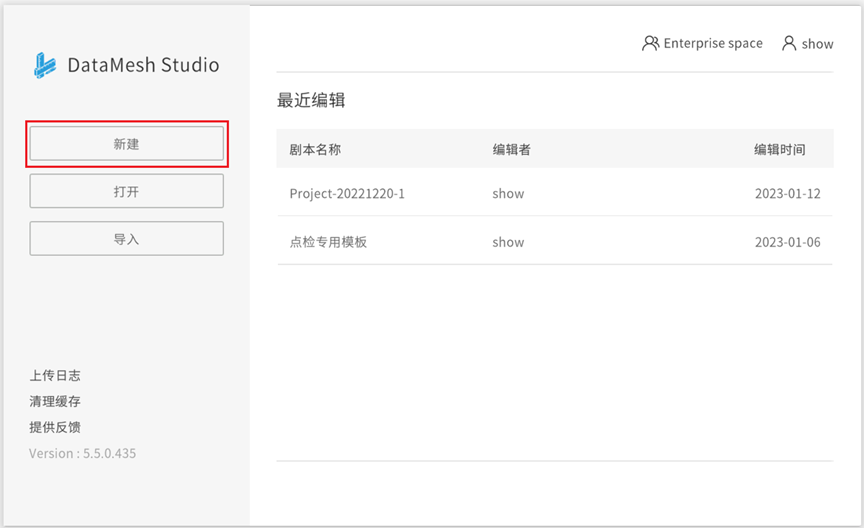
Task: Upload logs via 上传日志
Action: point(55,375)
